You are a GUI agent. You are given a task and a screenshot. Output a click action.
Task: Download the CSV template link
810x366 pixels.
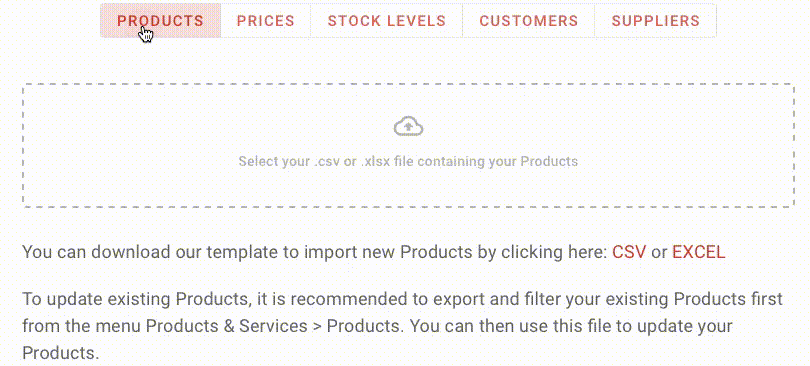629,252
